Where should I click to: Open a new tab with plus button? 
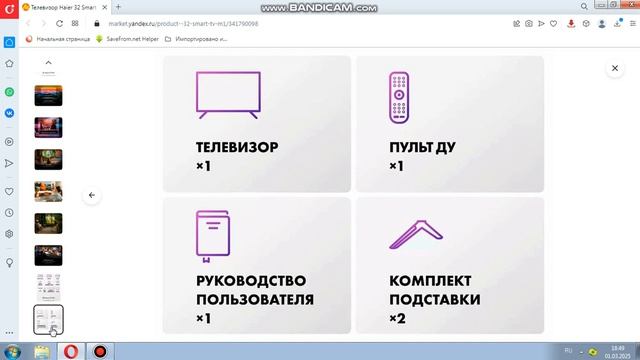coord(118,7)
